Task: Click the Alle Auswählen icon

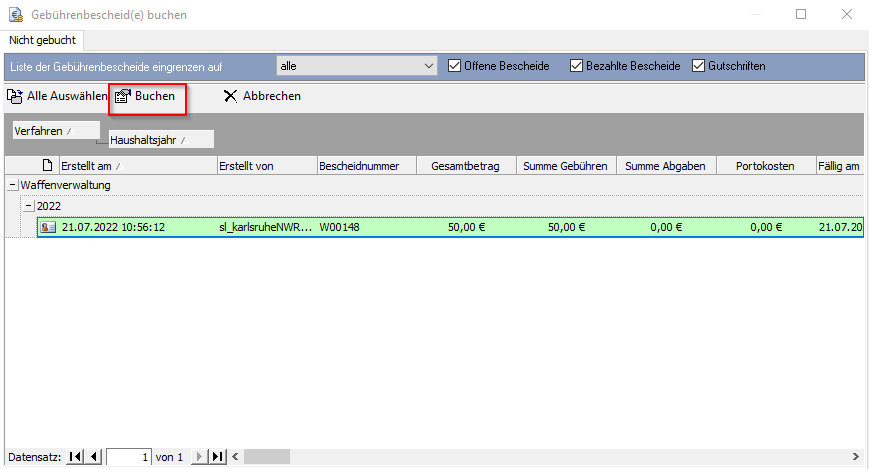Action: coord(15,96)
